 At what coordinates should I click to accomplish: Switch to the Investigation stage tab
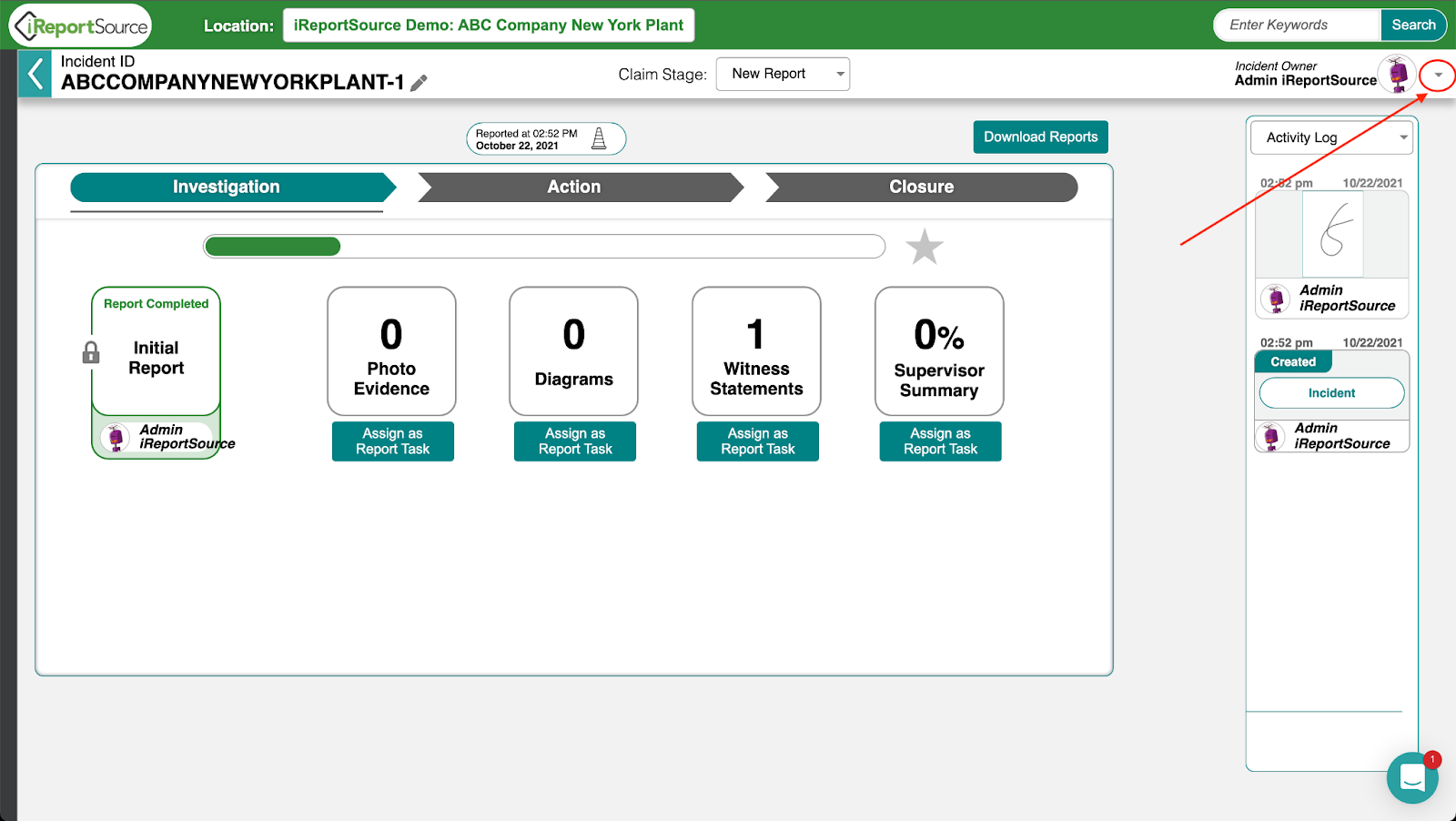233,188
